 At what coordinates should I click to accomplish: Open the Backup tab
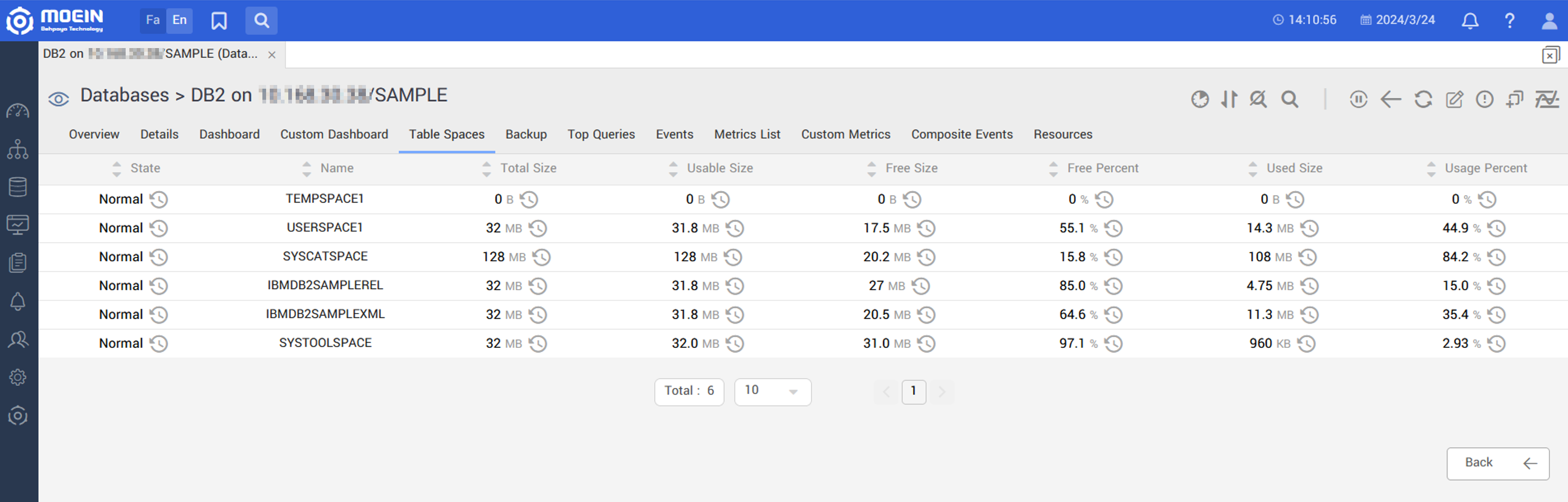[526, 135]
